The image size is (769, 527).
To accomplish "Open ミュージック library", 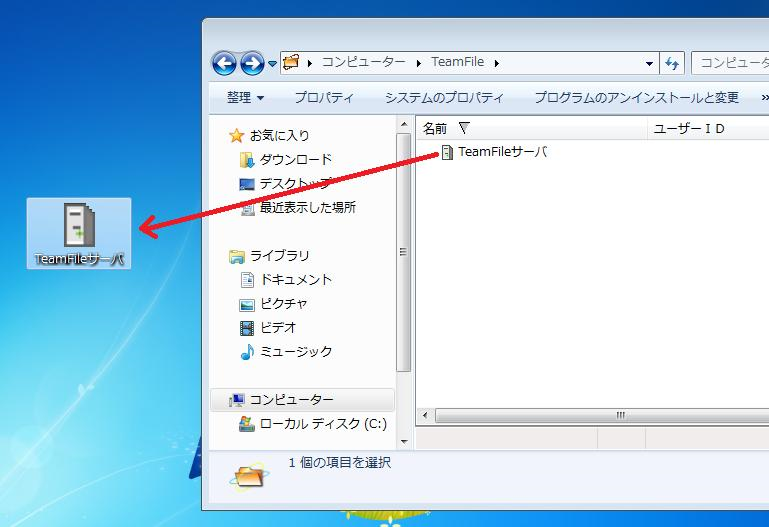I will coord(295,352).
